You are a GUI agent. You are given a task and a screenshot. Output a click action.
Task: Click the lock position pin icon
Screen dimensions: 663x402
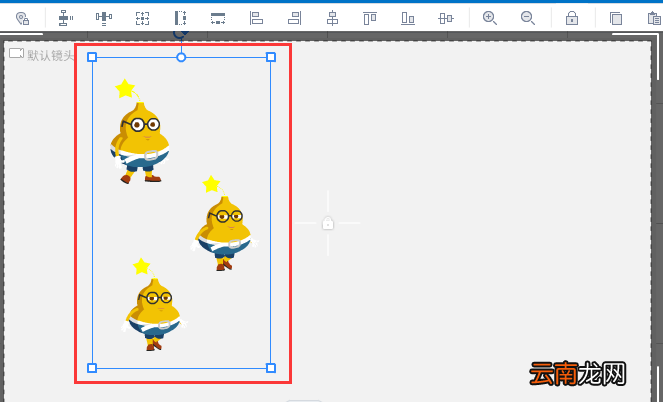pos(22,18)
